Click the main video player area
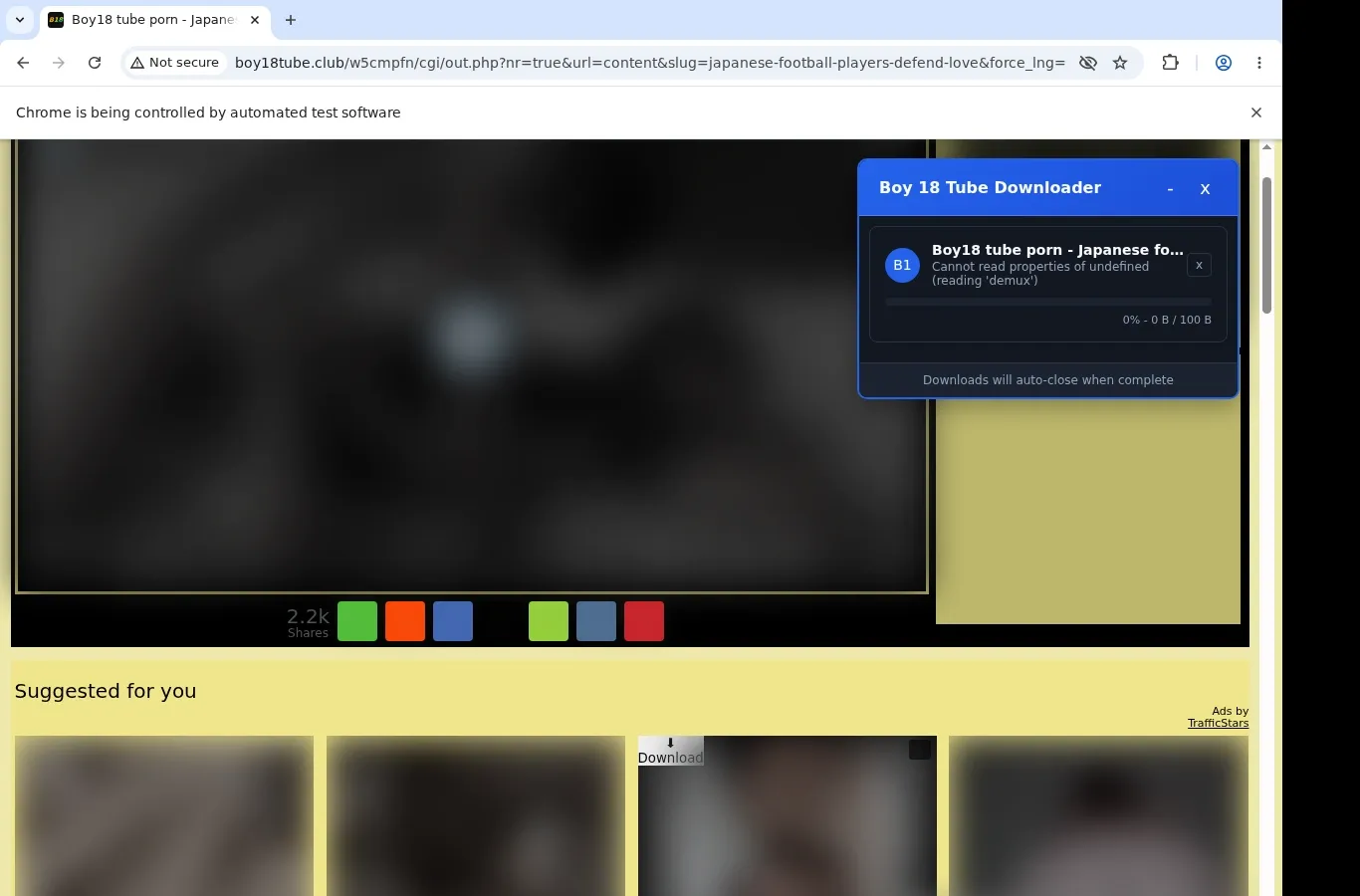The image size is (1360, 896). (x=472, y=365)
